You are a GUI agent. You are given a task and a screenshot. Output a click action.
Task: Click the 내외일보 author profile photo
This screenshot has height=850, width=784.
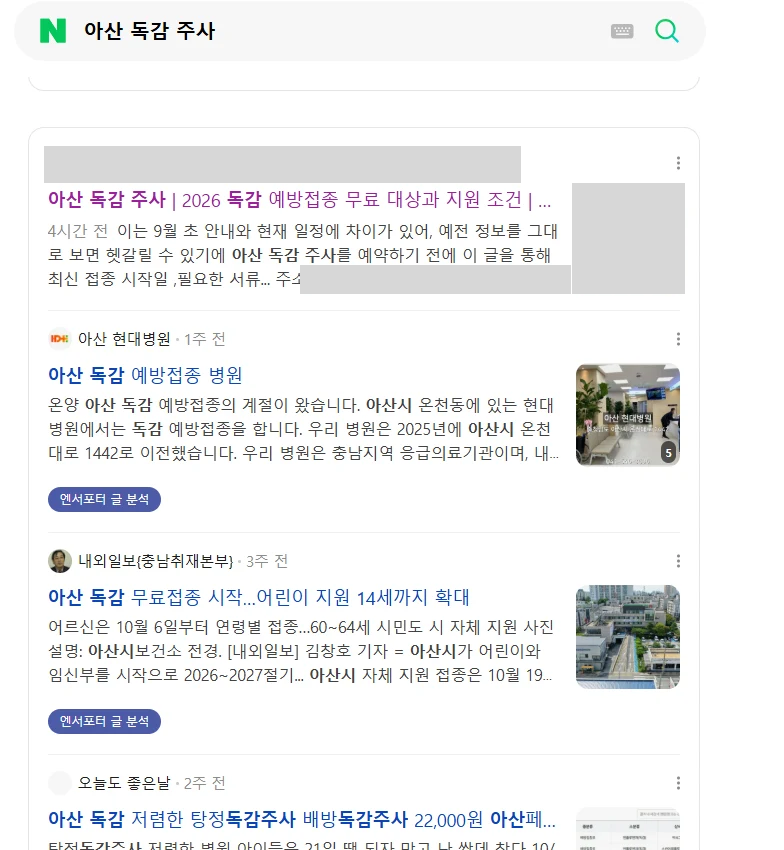pos(60,561)
